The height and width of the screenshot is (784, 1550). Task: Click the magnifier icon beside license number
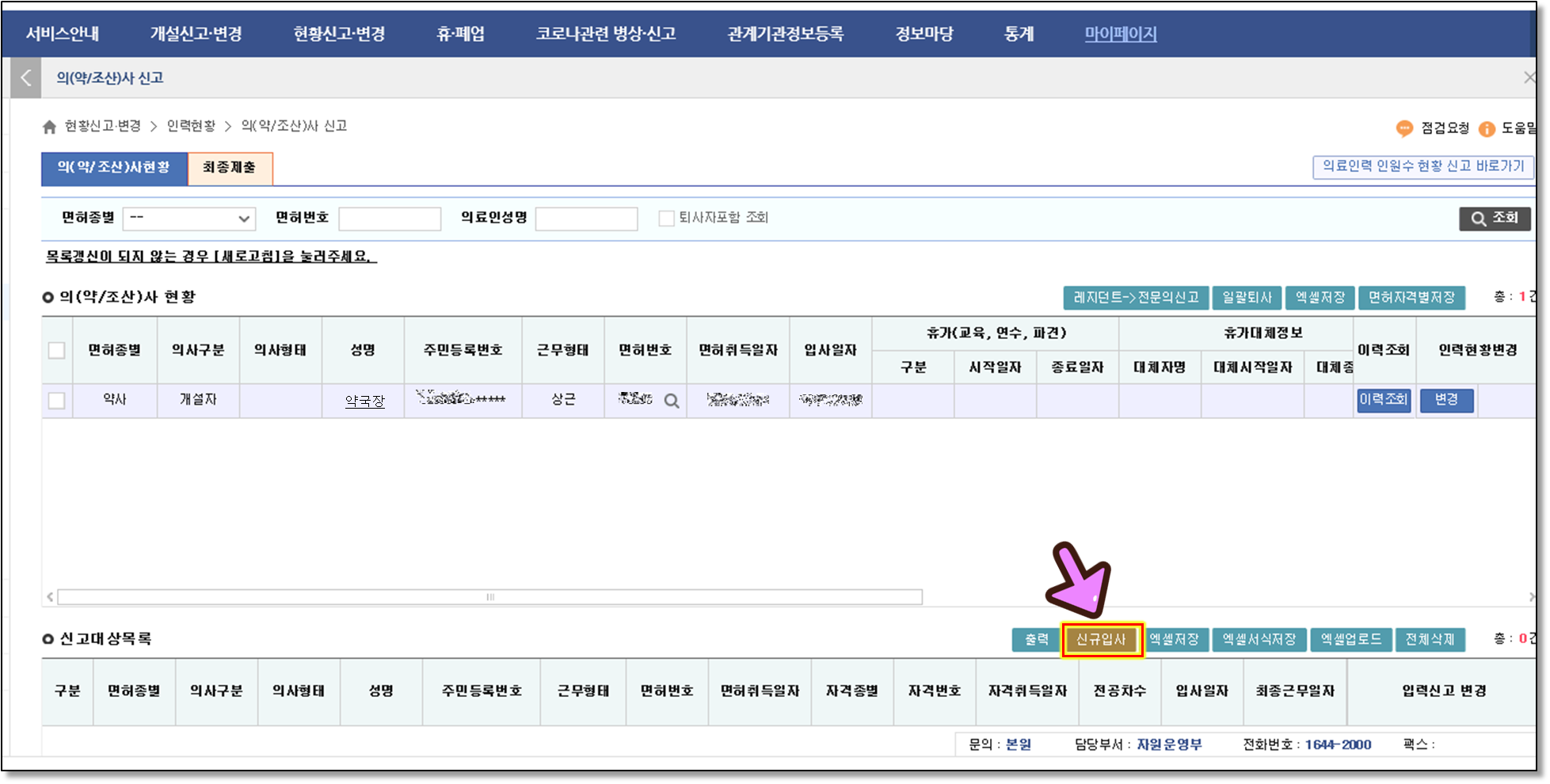[x=672, y=401]
